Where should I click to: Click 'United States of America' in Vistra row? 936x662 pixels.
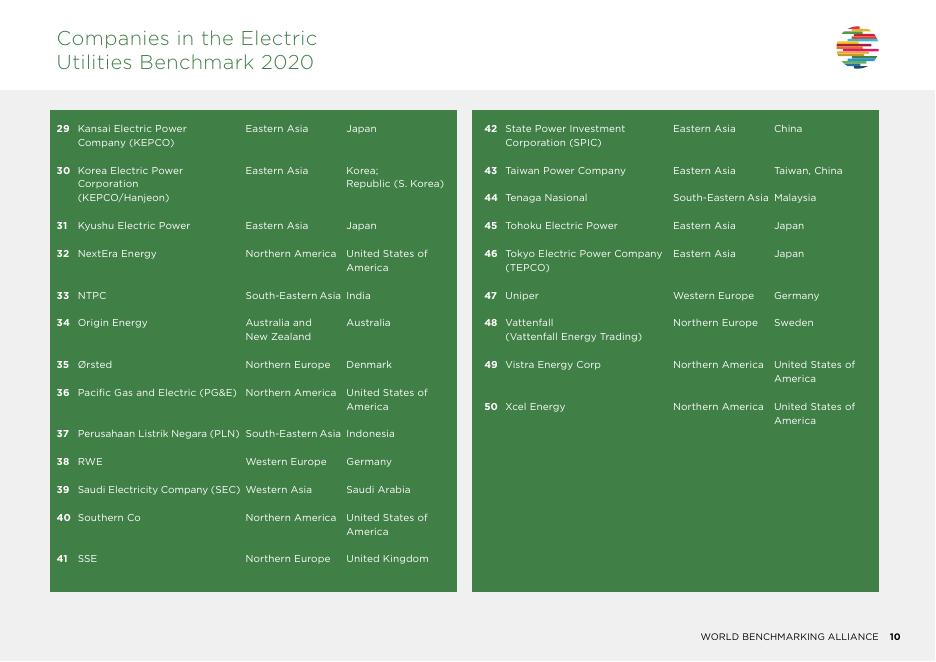[814, 371]
